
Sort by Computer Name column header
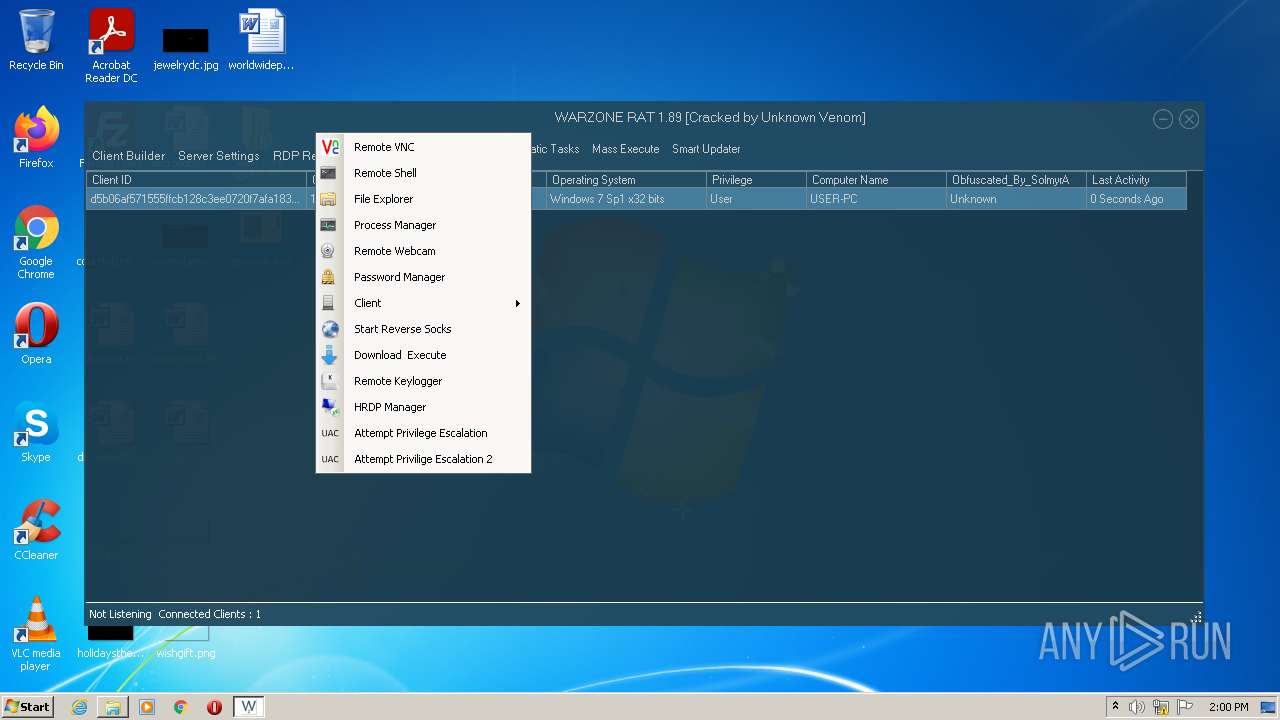point(876,180)
